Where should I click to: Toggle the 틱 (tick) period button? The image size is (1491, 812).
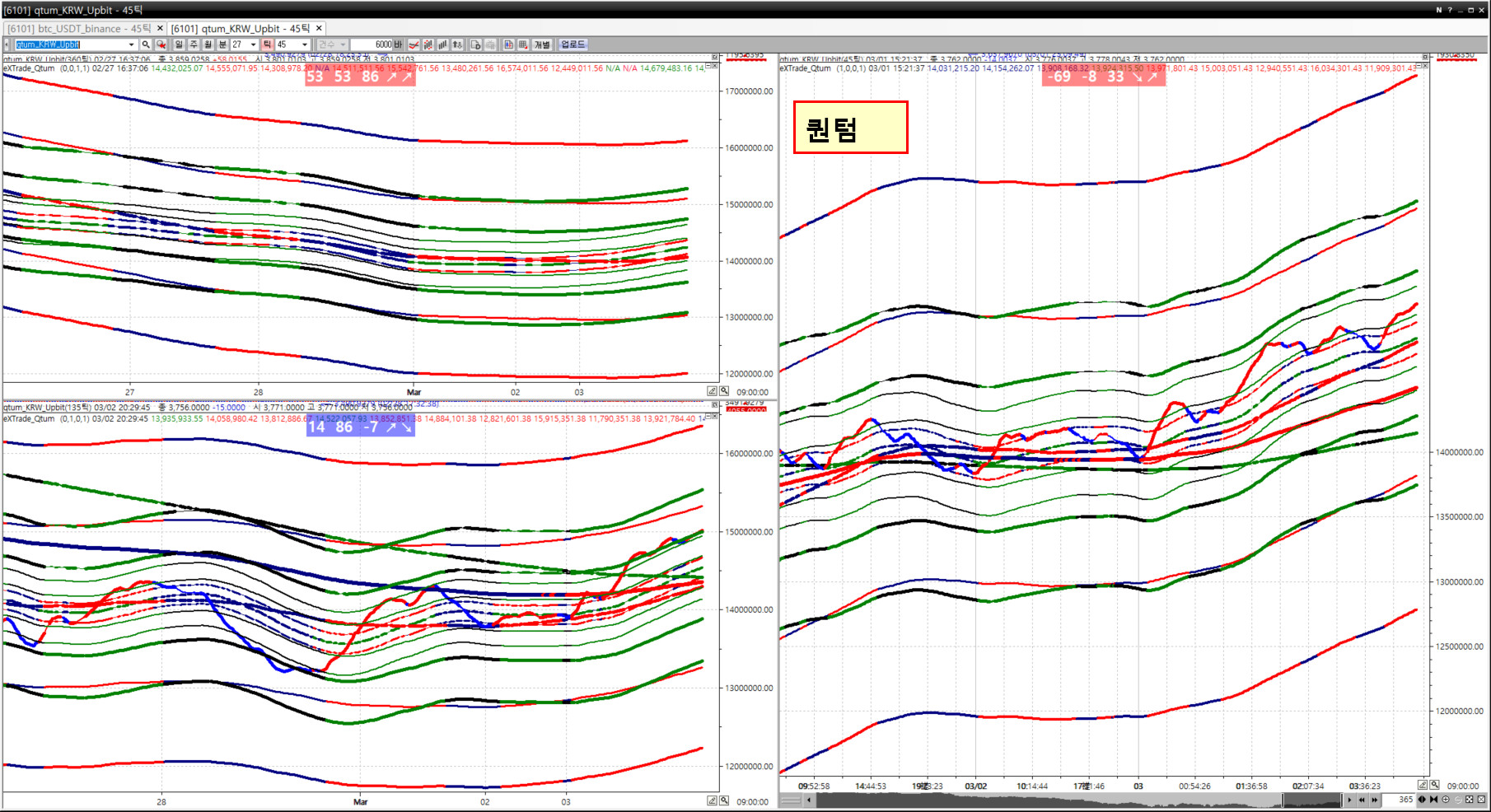tap(267, 44)
